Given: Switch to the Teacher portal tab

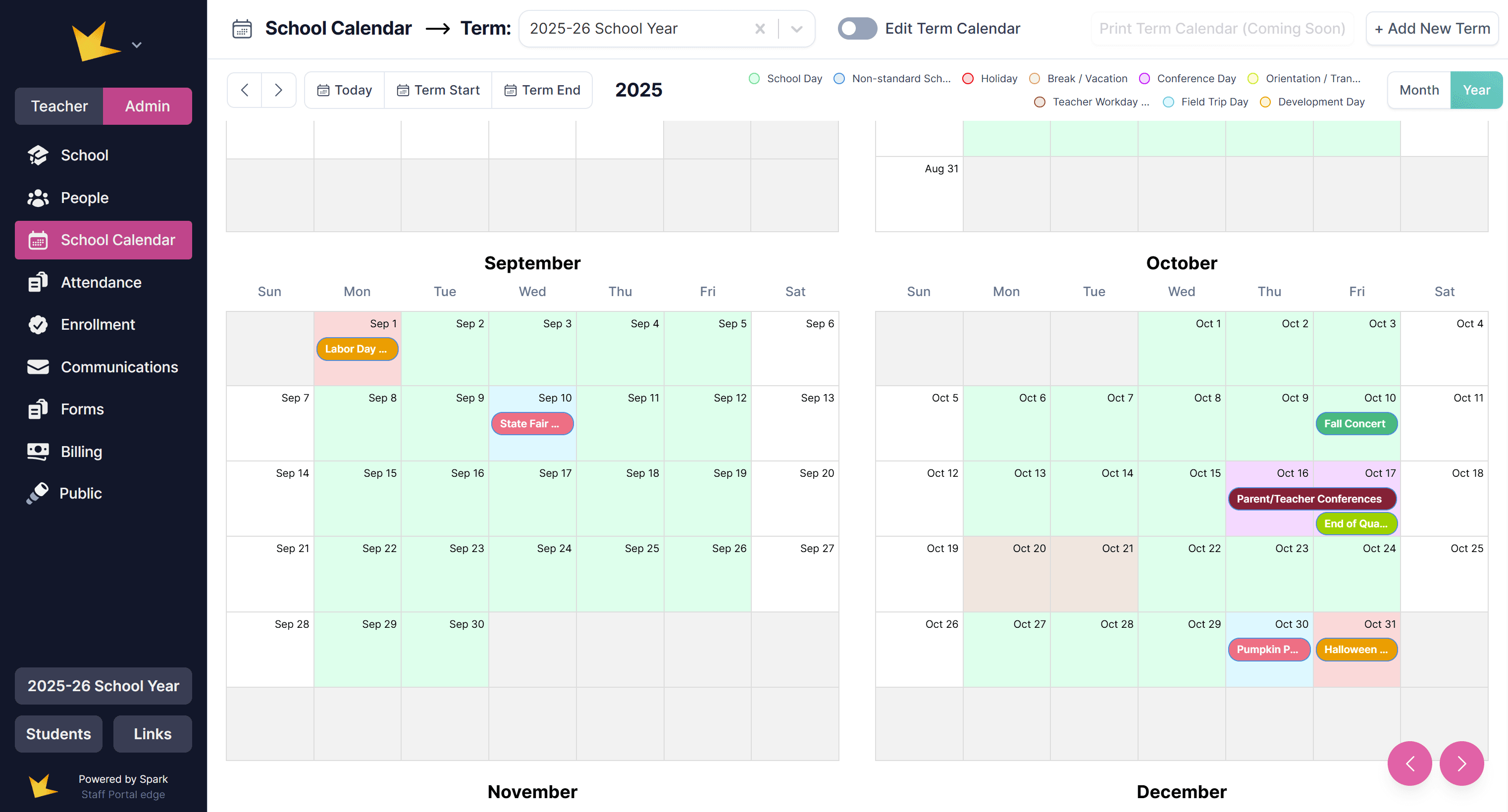Looking at the screenshot, I should coord(59,106).
